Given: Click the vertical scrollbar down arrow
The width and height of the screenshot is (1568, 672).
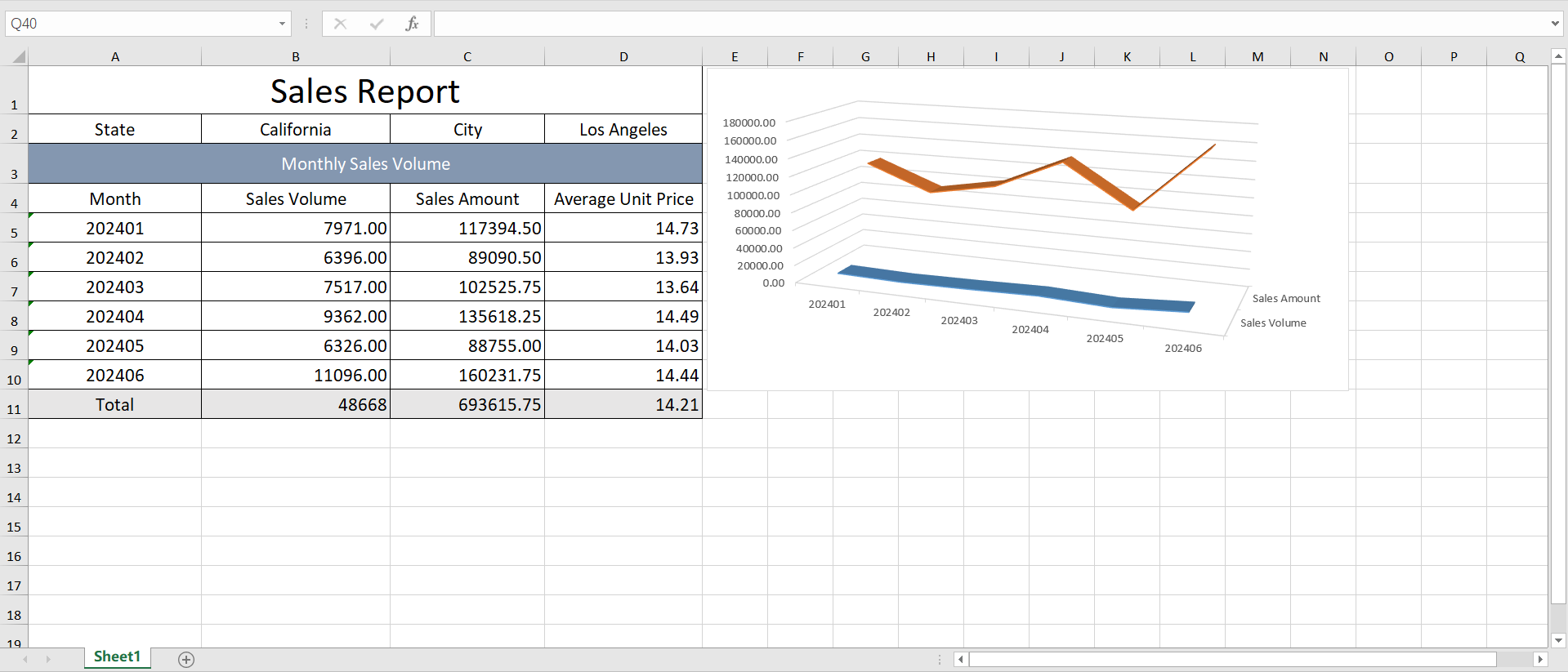Looking at the screenshot, I should (1558, 640).
